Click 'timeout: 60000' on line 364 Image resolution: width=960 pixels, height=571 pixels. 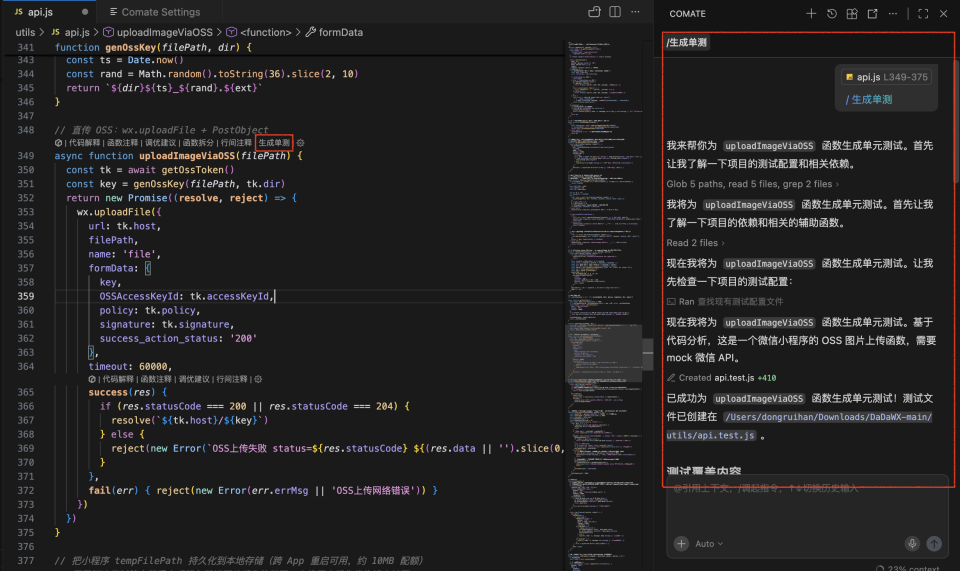(129, 367)
